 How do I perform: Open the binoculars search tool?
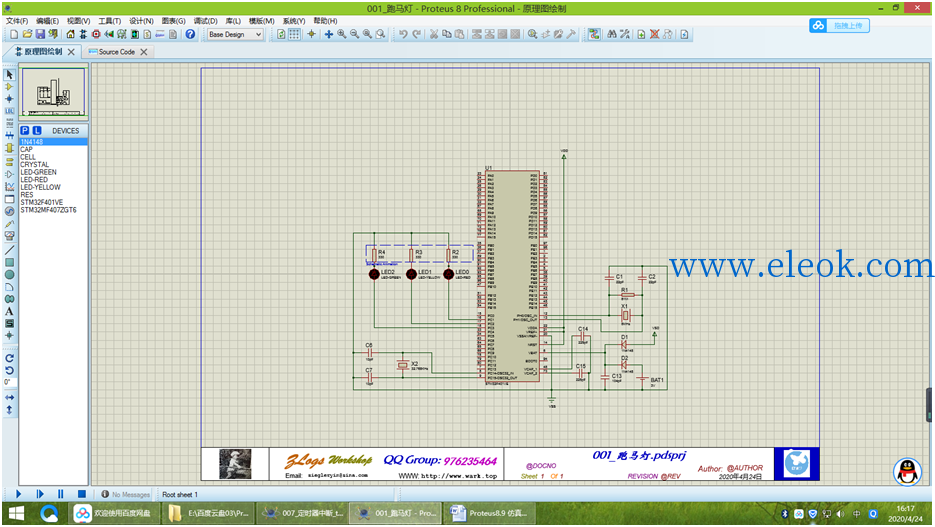tap(612, 34)
